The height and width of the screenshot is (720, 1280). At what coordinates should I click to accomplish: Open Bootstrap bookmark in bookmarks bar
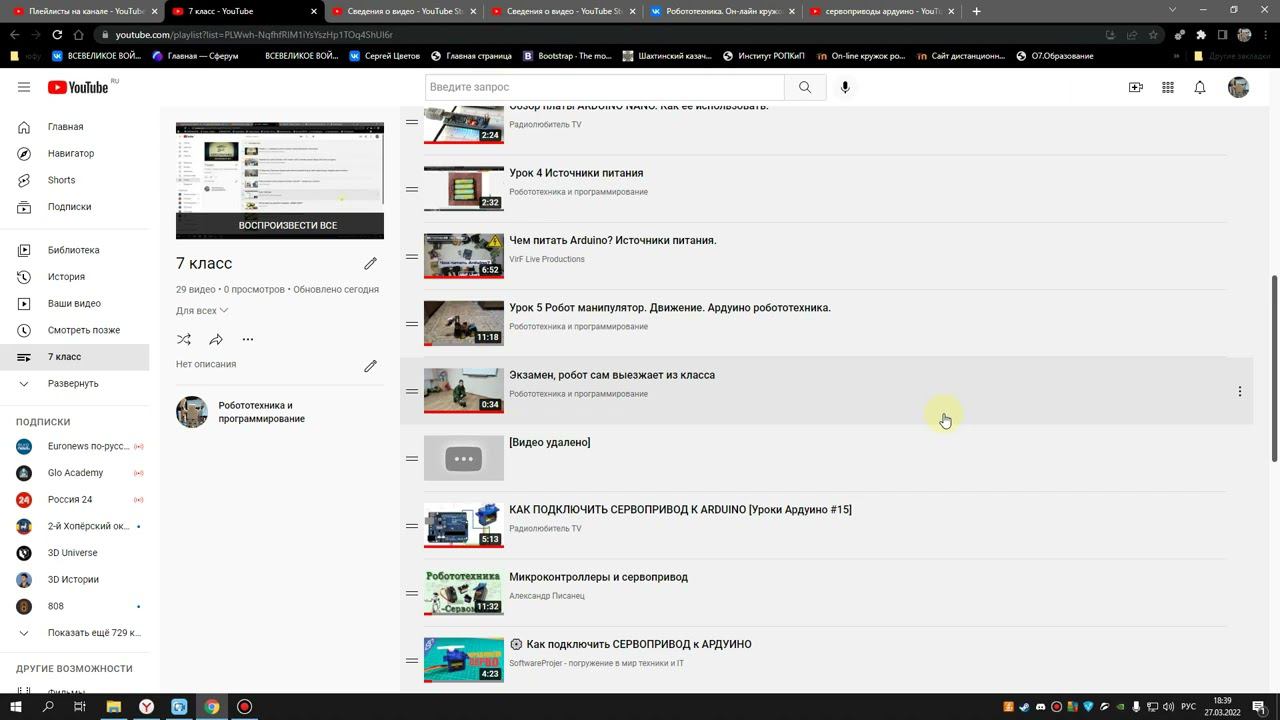point(567,56)
